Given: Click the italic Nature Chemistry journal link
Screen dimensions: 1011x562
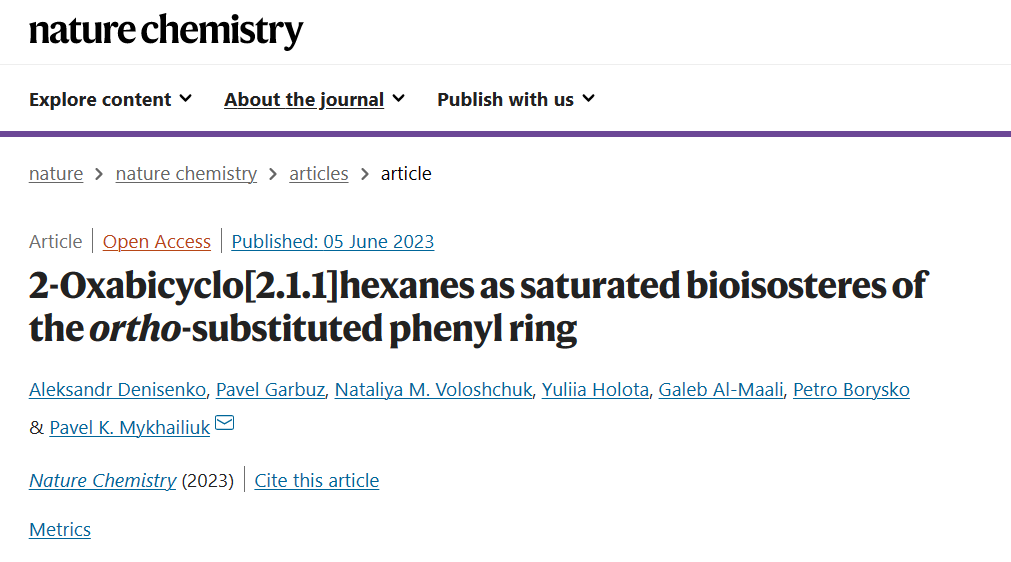Looking at the screenshot, I should [x=103, y=480].
